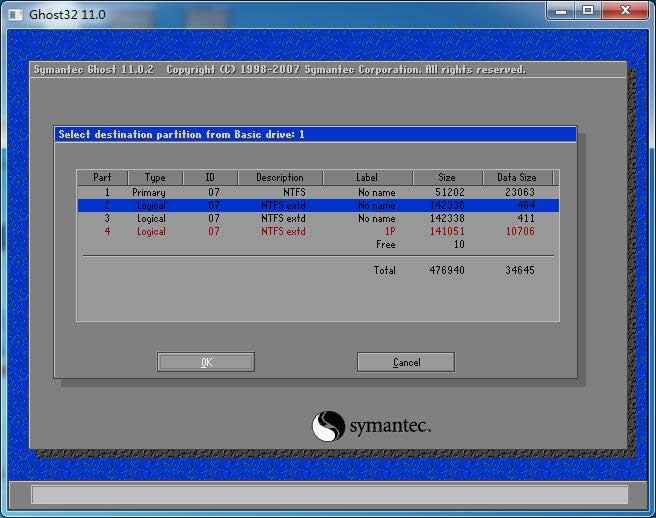Click the Type column header

[154, 178]
